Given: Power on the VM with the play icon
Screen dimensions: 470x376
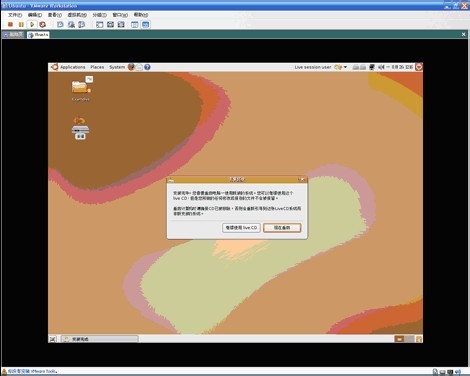Looking at the screenshot, I should click(32, 24).
